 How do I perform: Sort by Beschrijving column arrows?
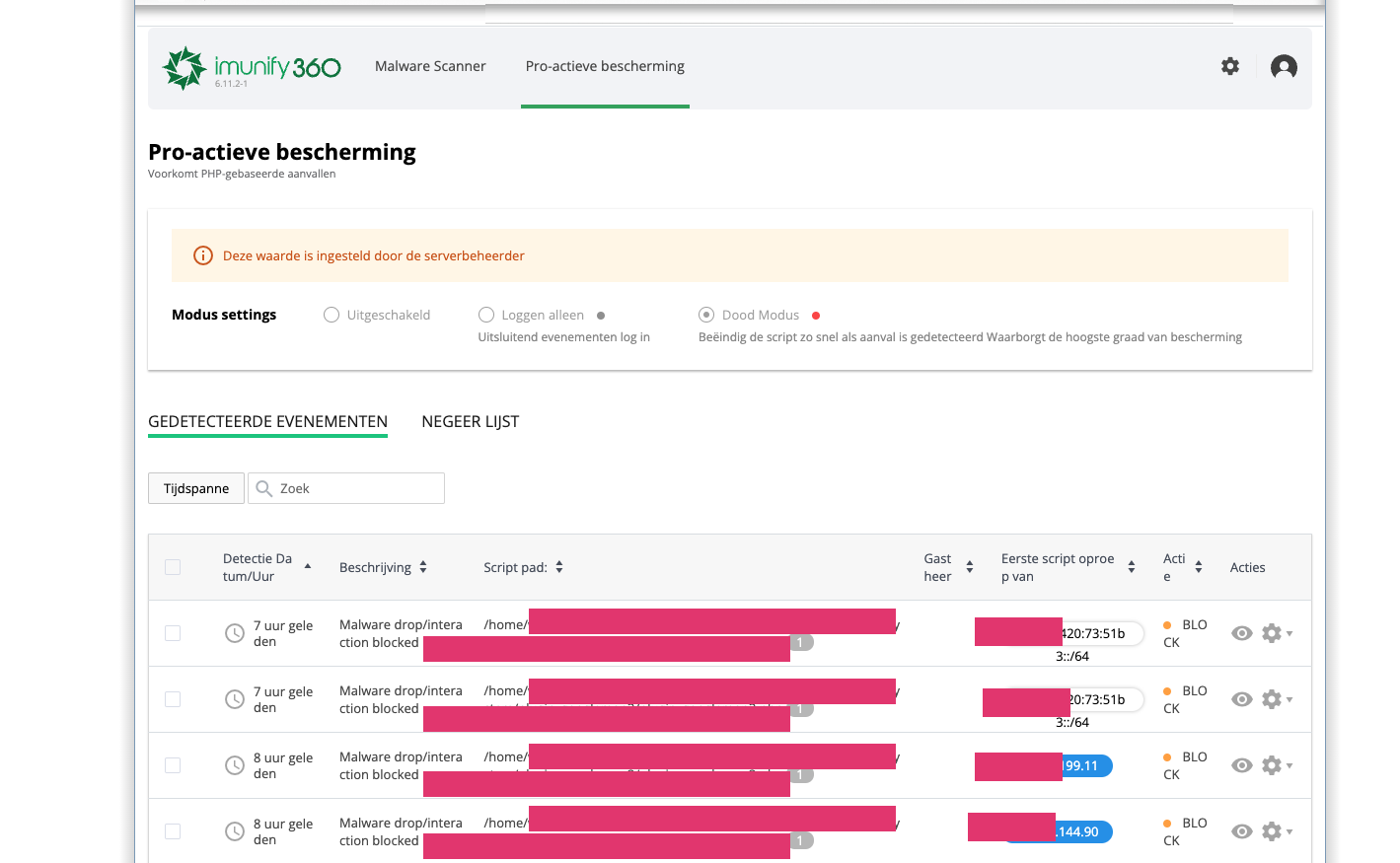click(x=423, y=567)
